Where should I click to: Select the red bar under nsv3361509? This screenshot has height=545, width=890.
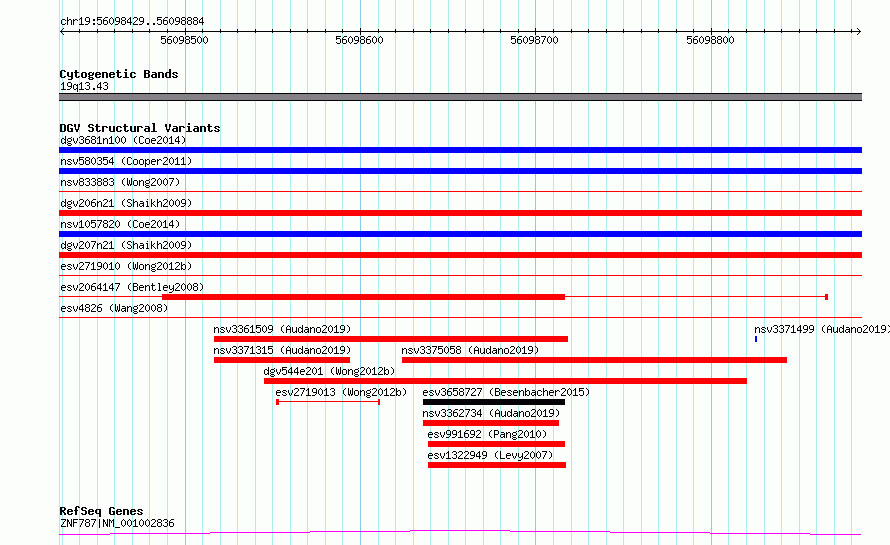click(391, 339)
